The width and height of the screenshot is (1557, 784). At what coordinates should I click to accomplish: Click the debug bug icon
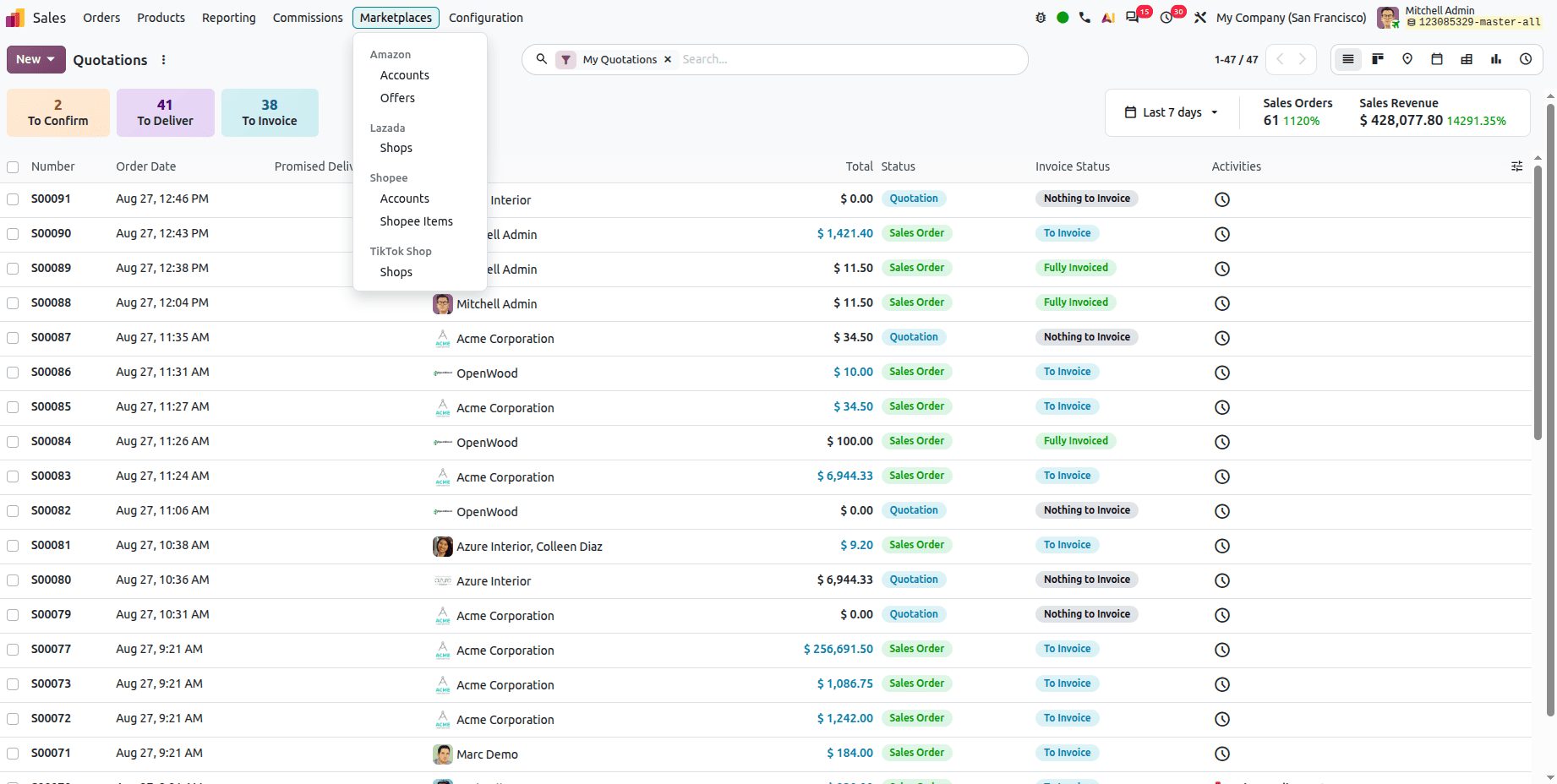[x=1041, y=18]
